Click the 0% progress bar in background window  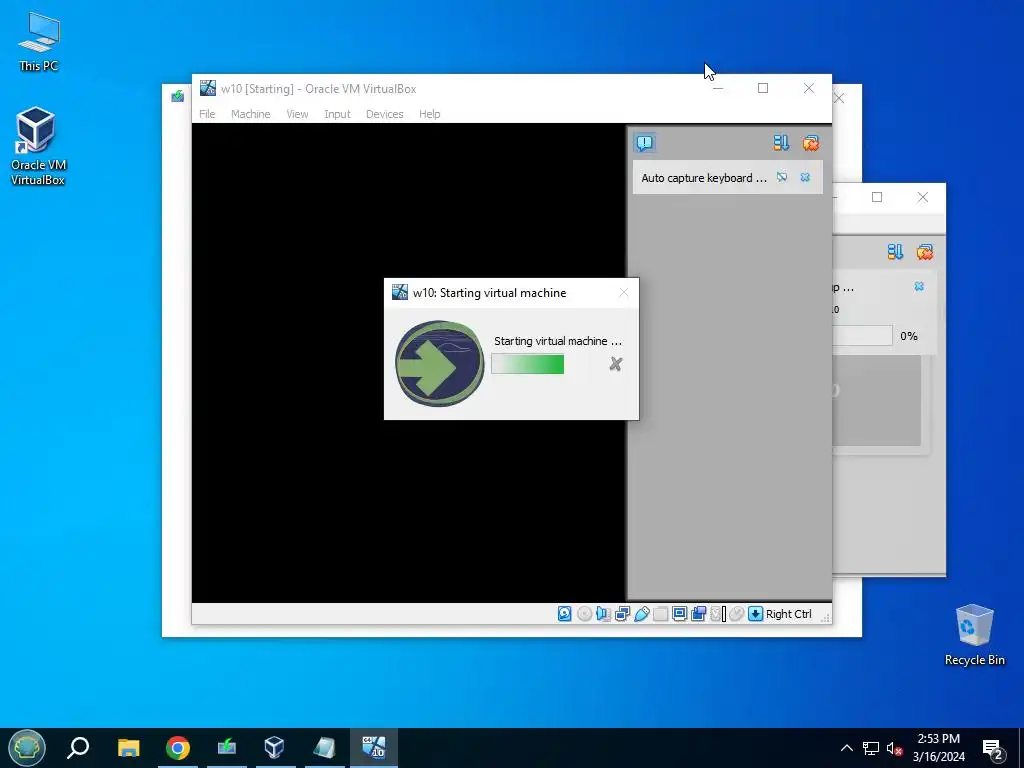click(862, 336)
